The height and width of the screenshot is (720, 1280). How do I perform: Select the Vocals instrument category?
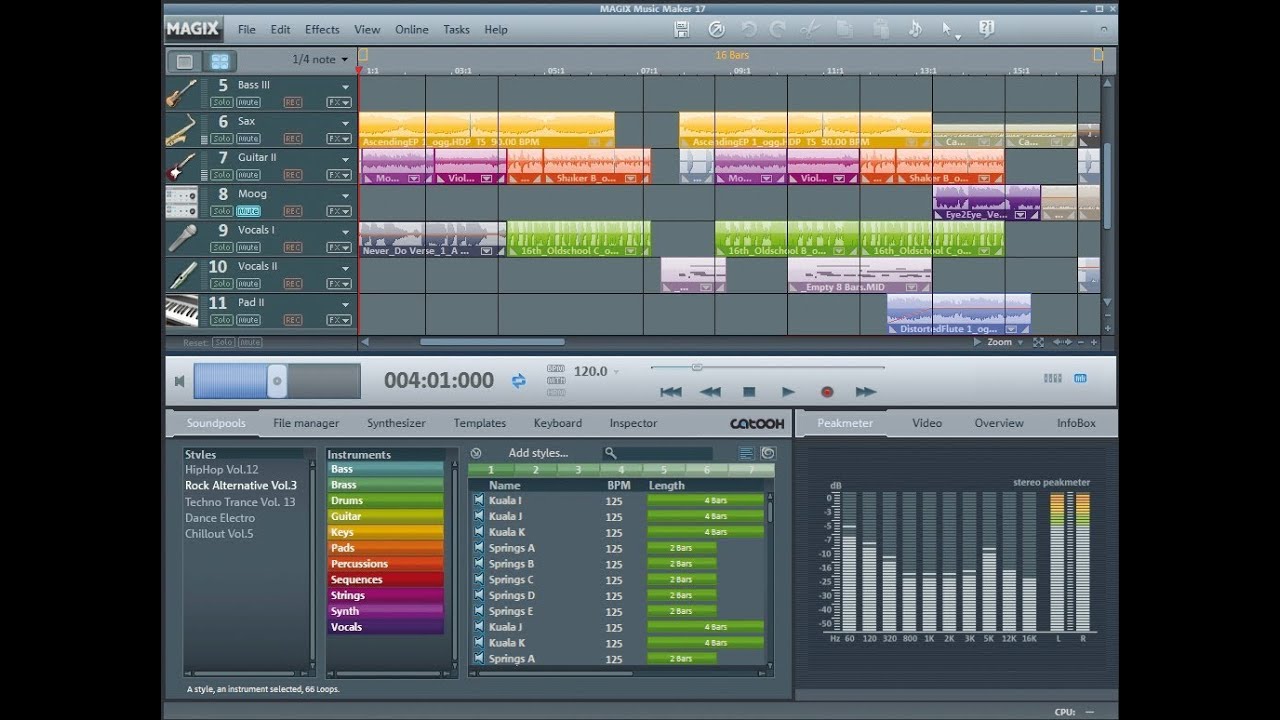pos(385,627)
